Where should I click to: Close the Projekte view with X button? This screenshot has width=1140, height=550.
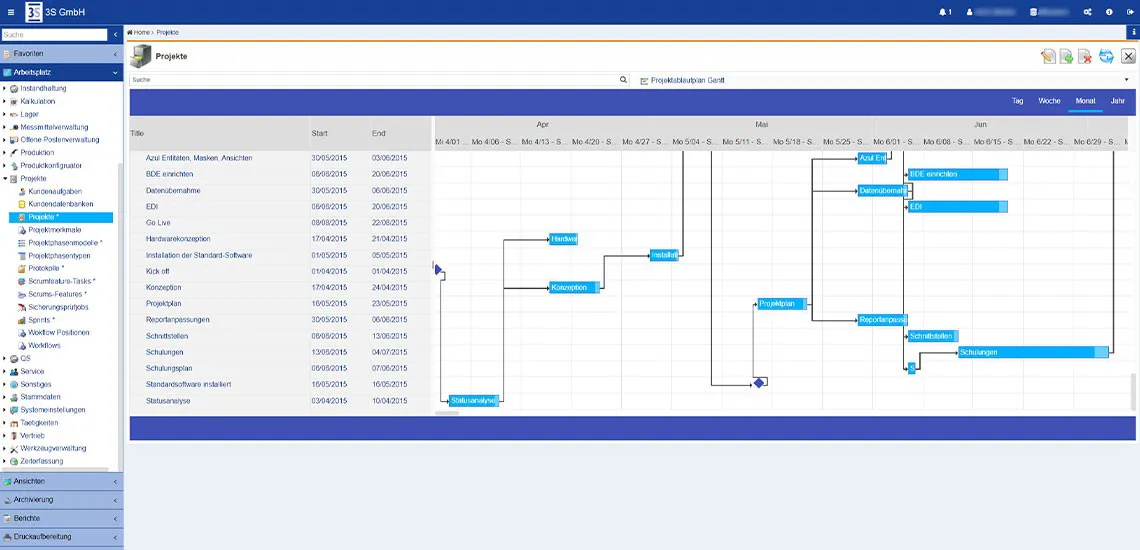click(x=1128, y=57)
